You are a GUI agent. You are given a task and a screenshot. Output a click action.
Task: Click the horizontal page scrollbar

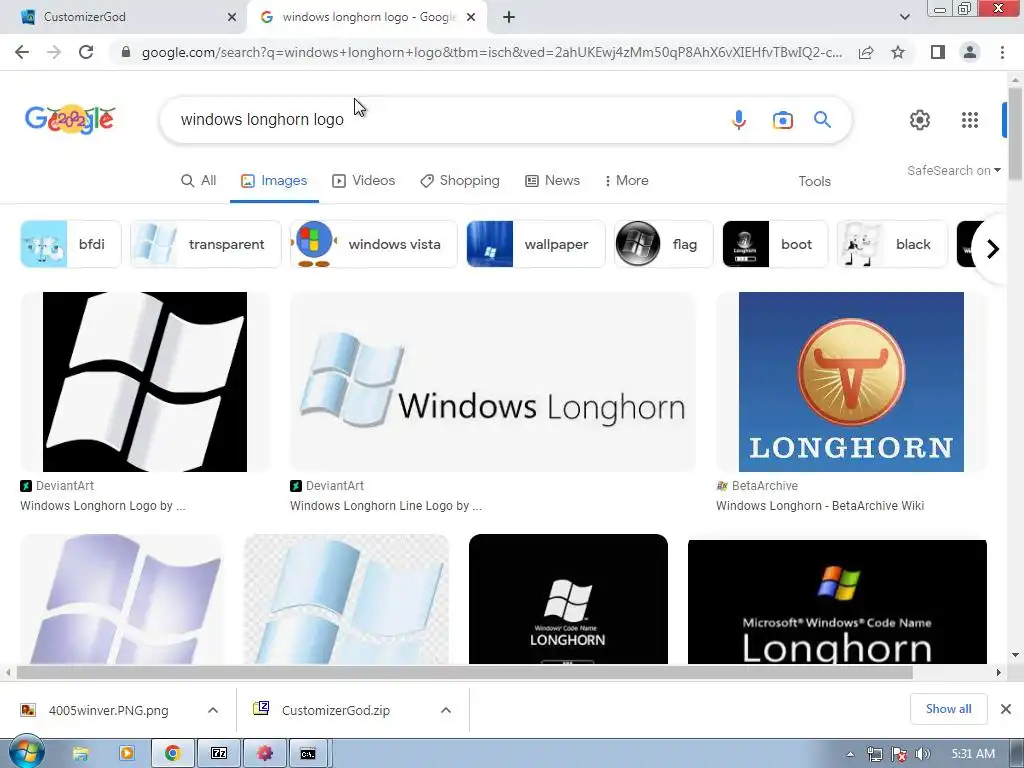(x=464, y=672)
